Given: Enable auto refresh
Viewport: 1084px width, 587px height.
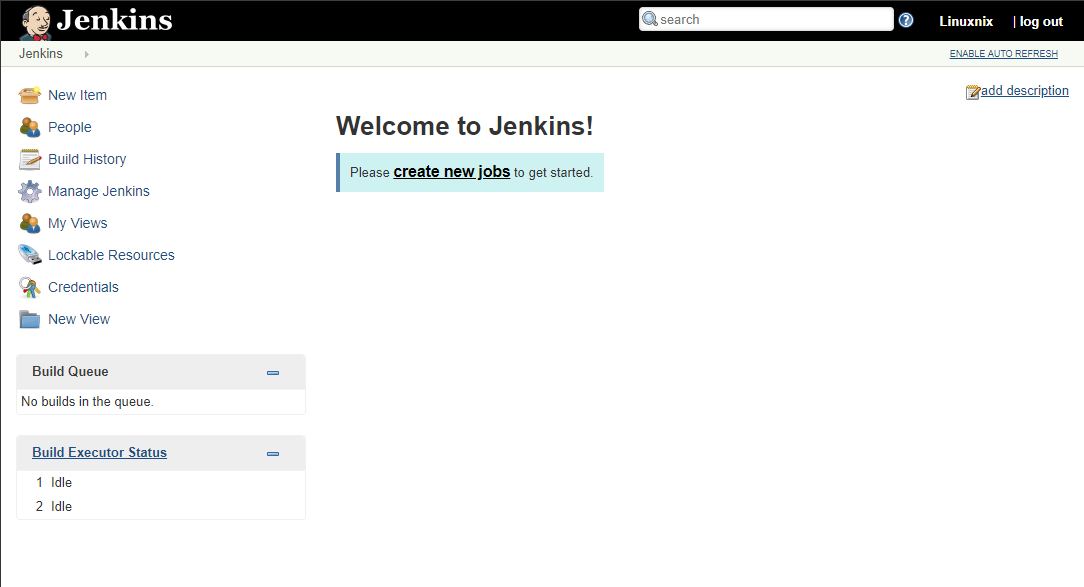Looking at the screenshot, I should click(1003, 54).
